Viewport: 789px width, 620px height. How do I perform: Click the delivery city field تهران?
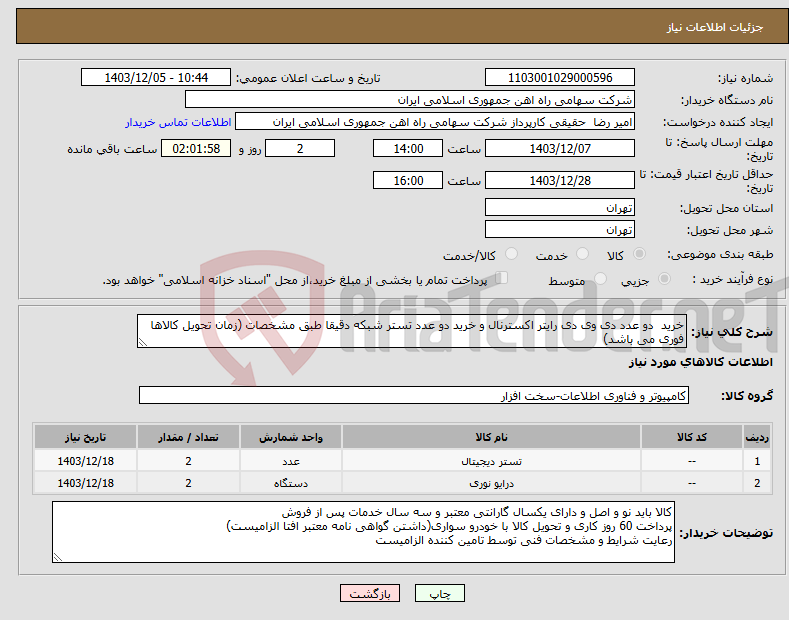click(x=560, y=229)
